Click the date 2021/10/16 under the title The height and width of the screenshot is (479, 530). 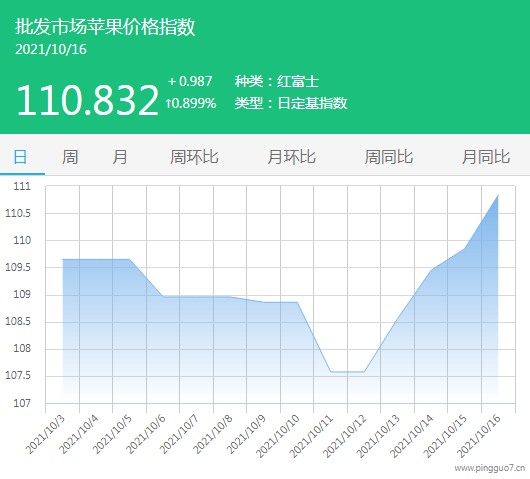[x=51, y=49]
